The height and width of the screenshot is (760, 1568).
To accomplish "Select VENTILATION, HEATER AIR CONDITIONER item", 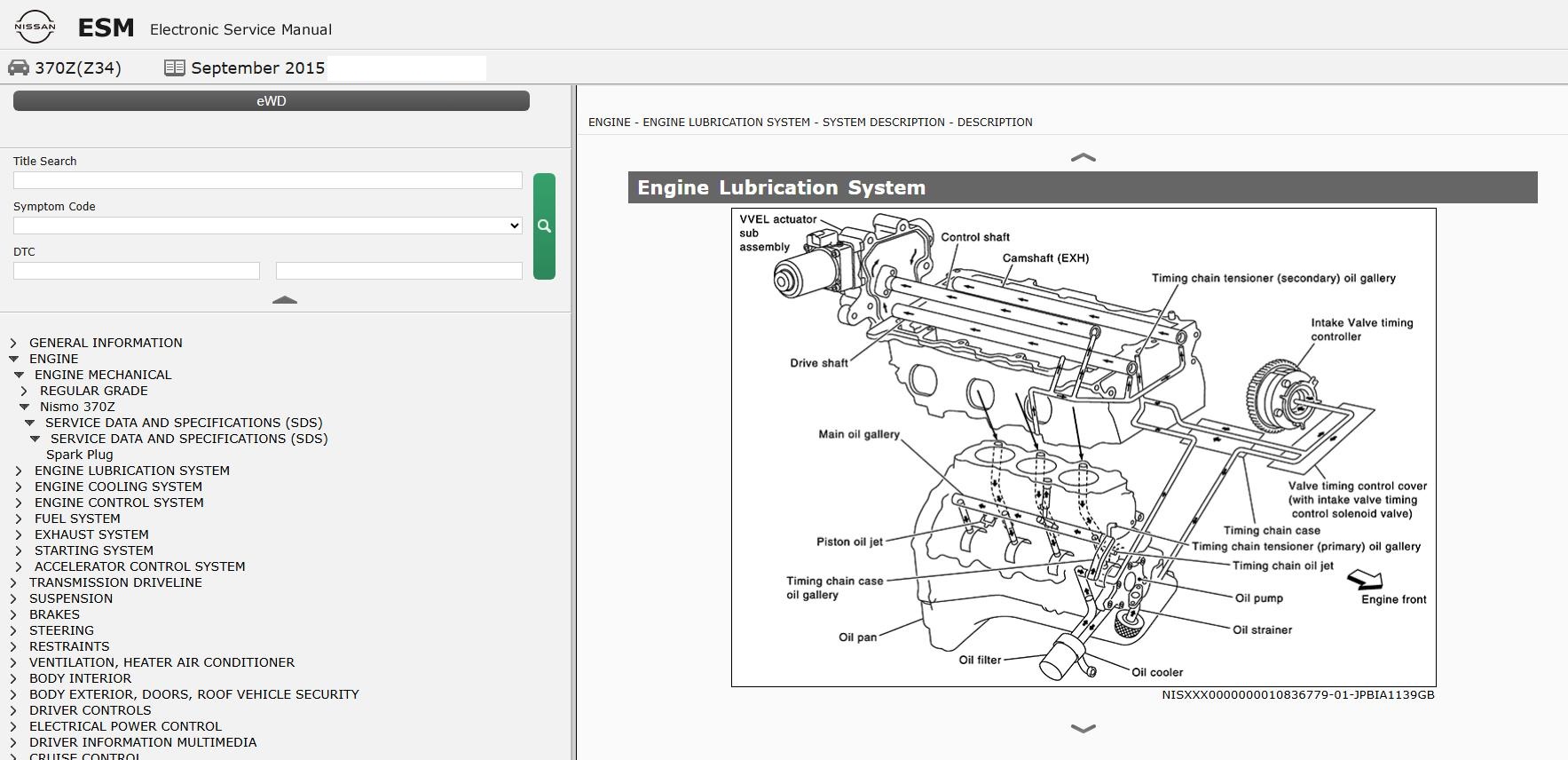I will point(162,662).
